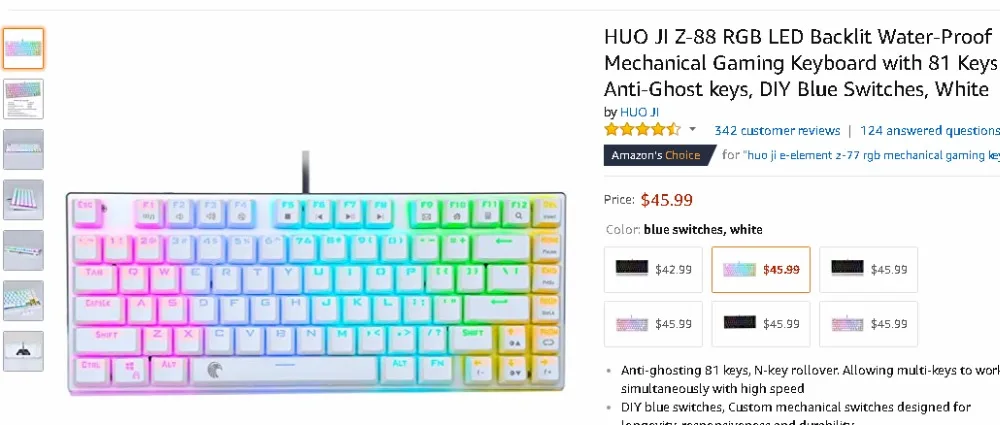Visit the HUO JI brand link
This screenshot has width=1000, height=425.
pyautogui.click(x=640, y=112)
